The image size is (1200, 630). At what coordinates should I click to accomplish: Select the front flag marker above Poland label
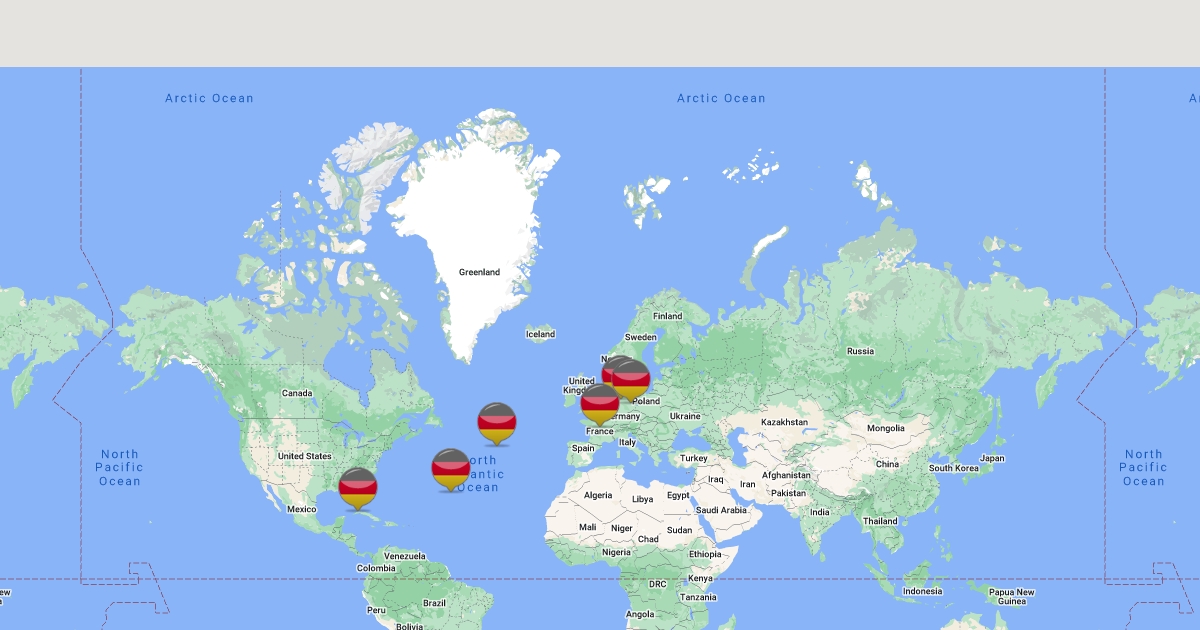(632, 379)
